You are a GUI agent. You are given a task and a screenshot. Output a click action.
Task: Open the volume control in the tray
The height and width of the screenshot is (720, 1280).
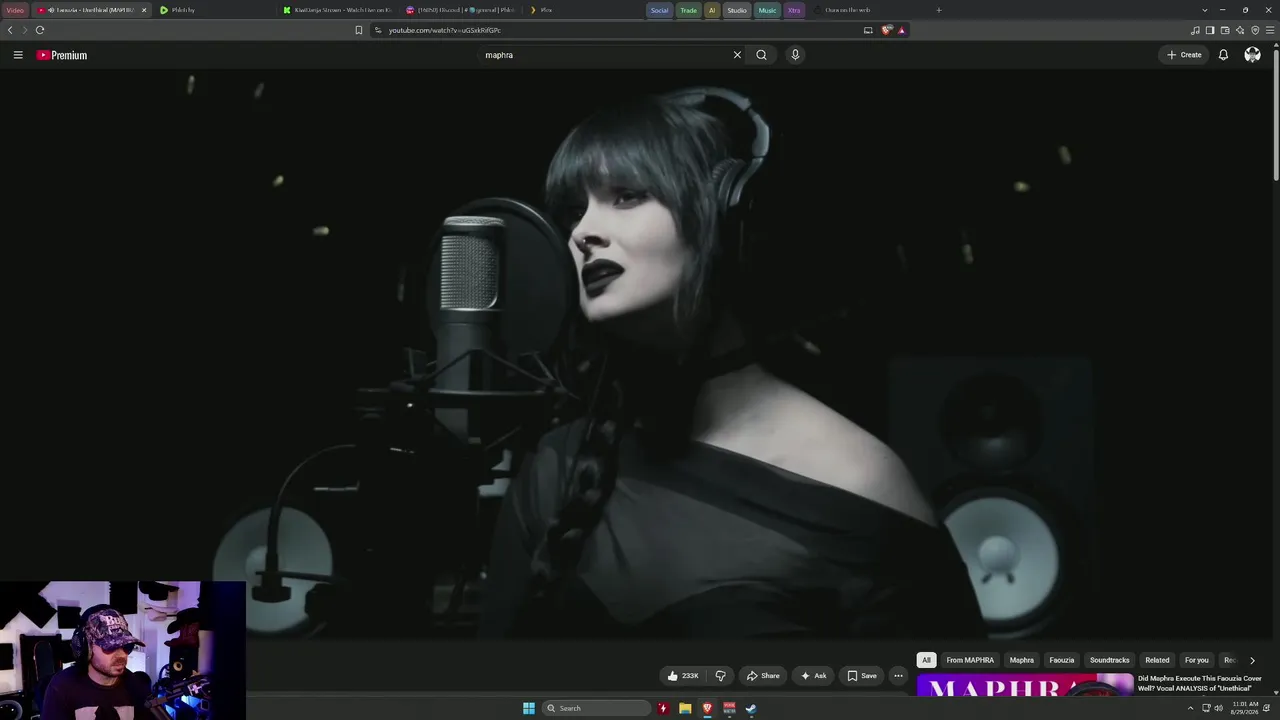pos(1218,708)
